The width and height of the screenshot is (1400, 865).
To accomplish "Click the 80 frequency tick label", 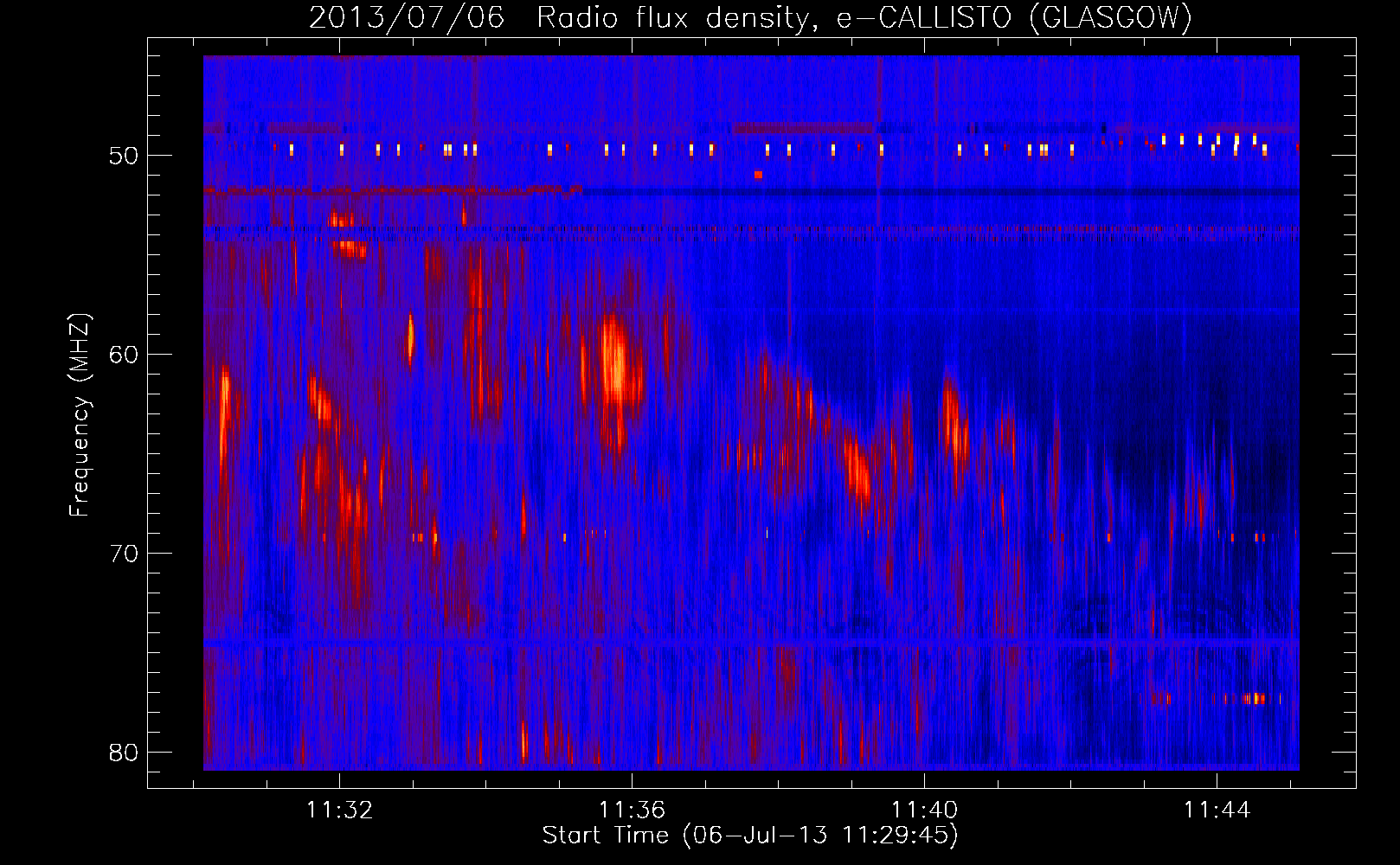I will 125,753.
